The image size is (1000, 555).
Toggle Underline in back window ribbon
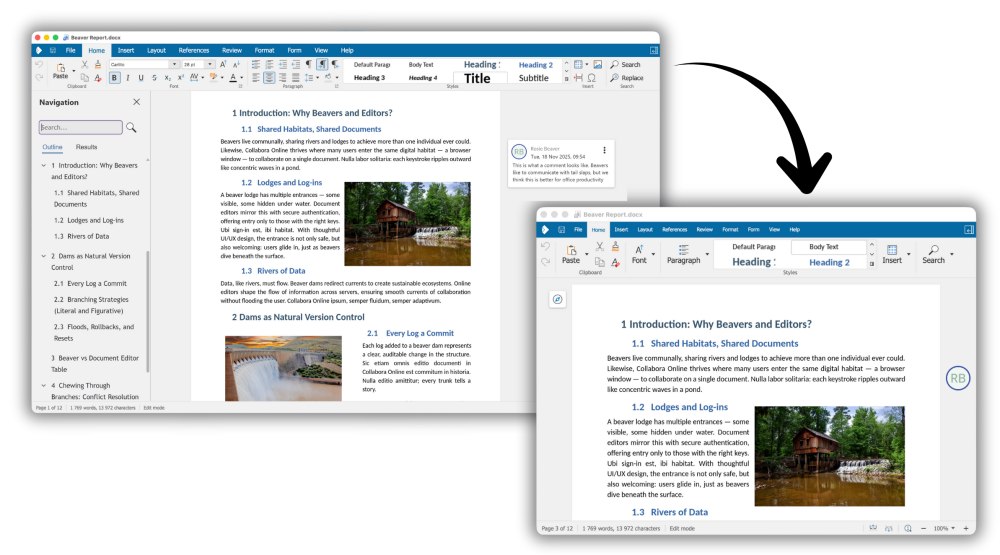click(141, 78)
